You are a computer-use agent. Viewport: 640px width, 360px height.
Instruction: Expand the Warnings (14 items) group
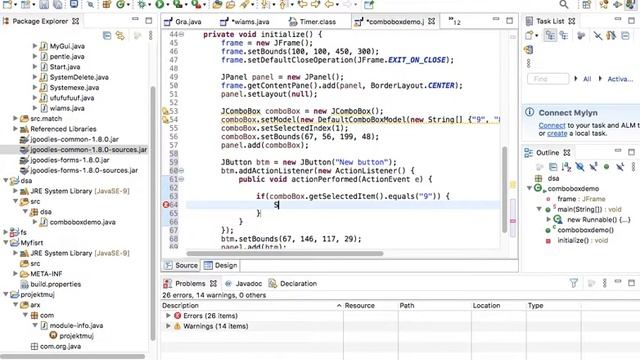coord(168,326)
